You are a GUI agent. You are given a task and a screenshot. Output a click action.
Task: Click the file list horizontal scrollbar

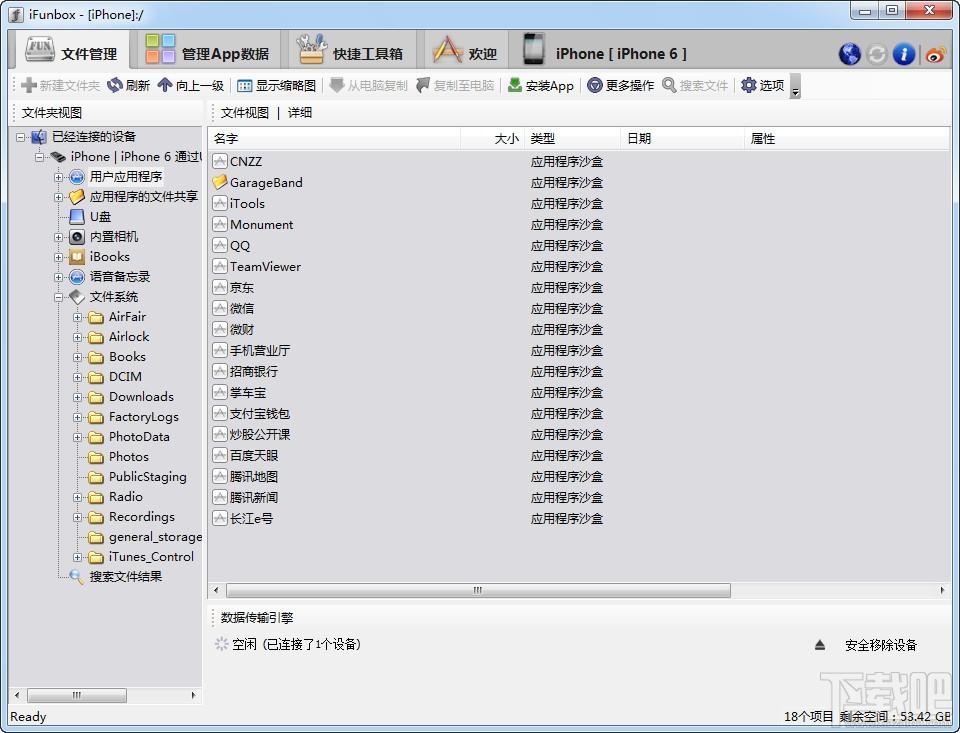point(478,591)
